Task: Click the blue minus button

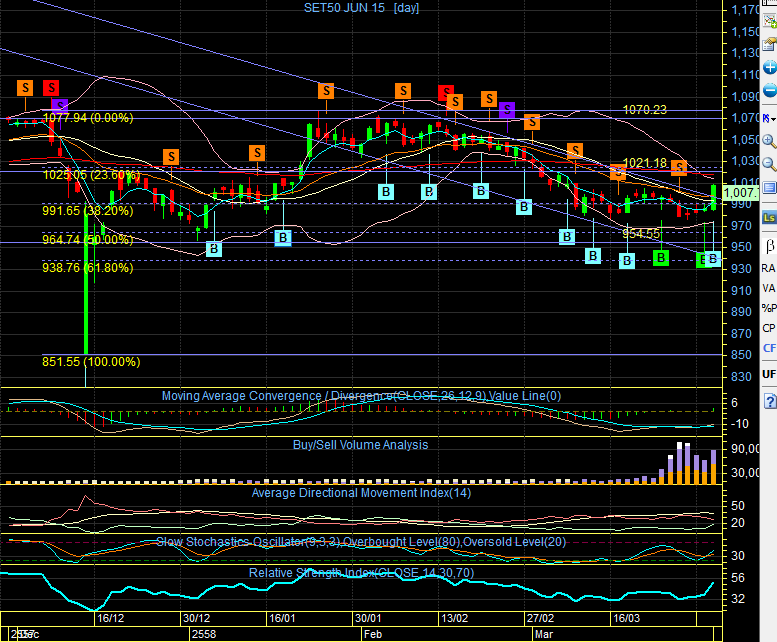Action: [x=770, y=91]
